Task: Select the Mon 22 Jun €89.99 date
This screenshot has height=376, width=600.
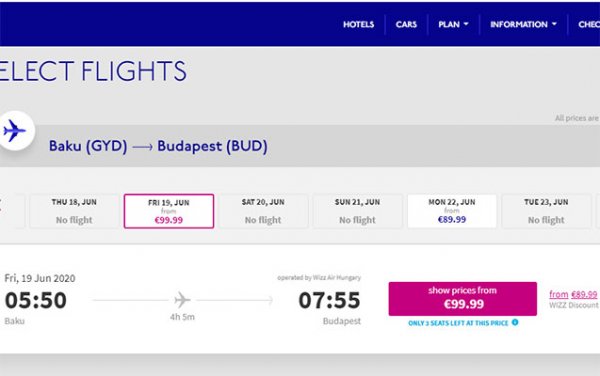Action: coord(452,211)
